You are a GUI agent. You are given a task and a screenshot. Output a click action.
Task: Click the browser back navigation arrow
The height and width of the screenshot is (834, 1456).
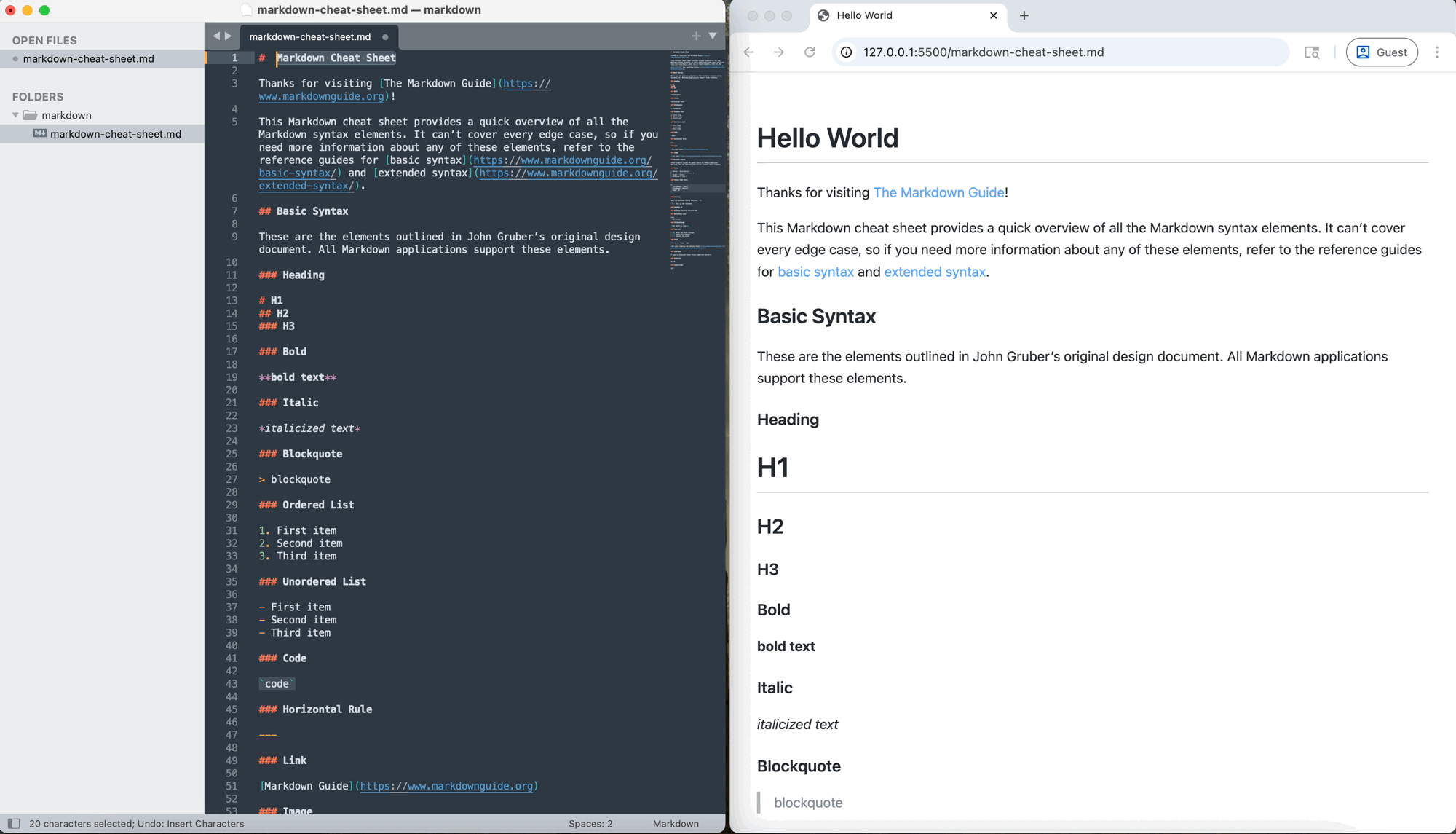(748, 52)
